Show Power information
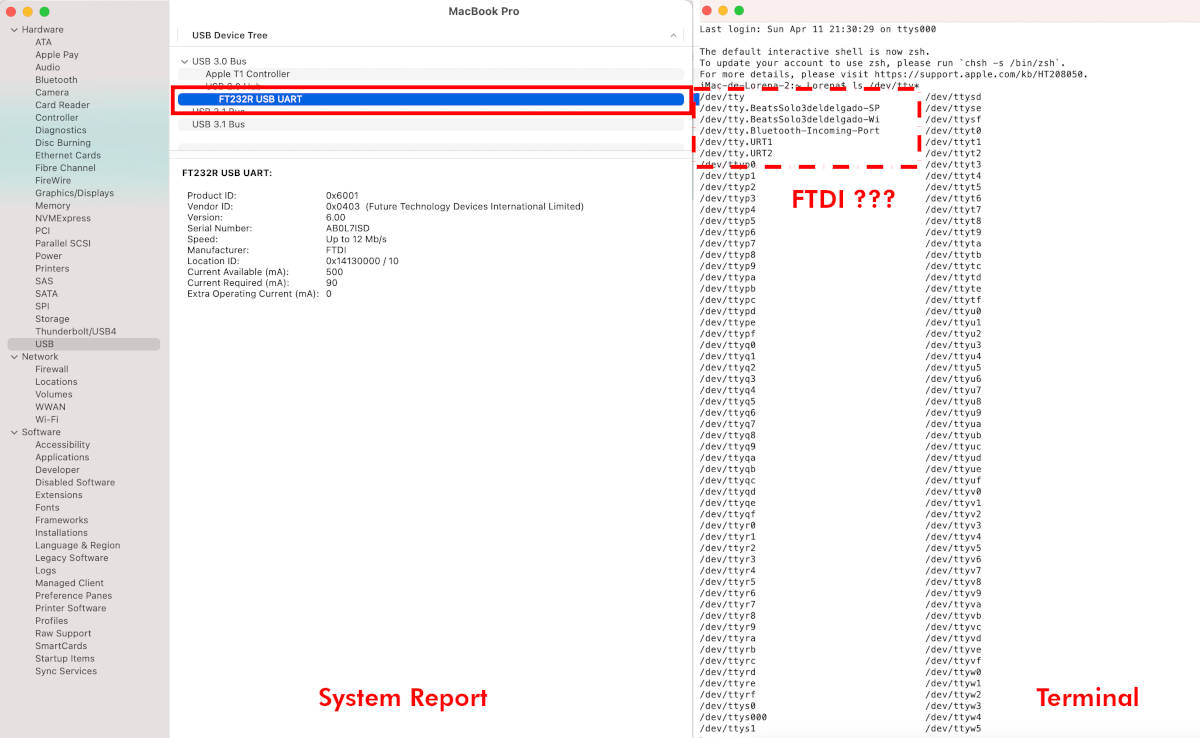The image size is (1200, 738). (49, 256)
